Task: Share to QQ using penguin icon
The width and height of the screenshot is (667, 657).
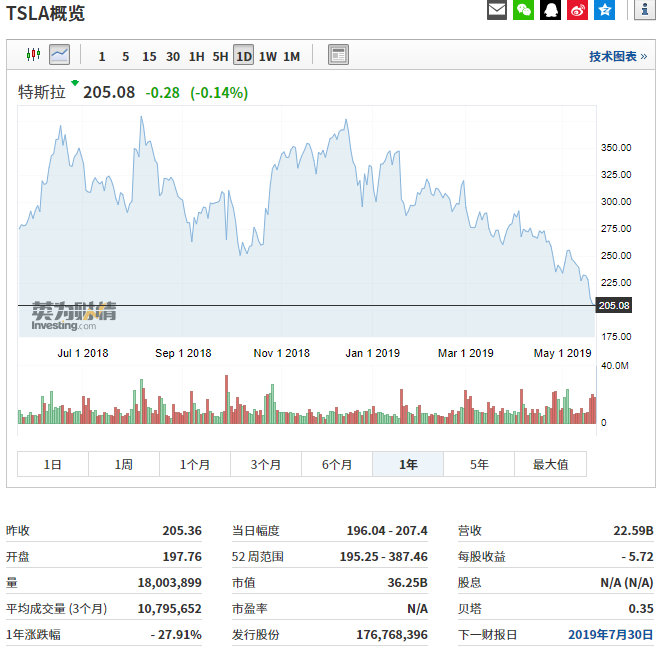Action: [x=550, y=9]
